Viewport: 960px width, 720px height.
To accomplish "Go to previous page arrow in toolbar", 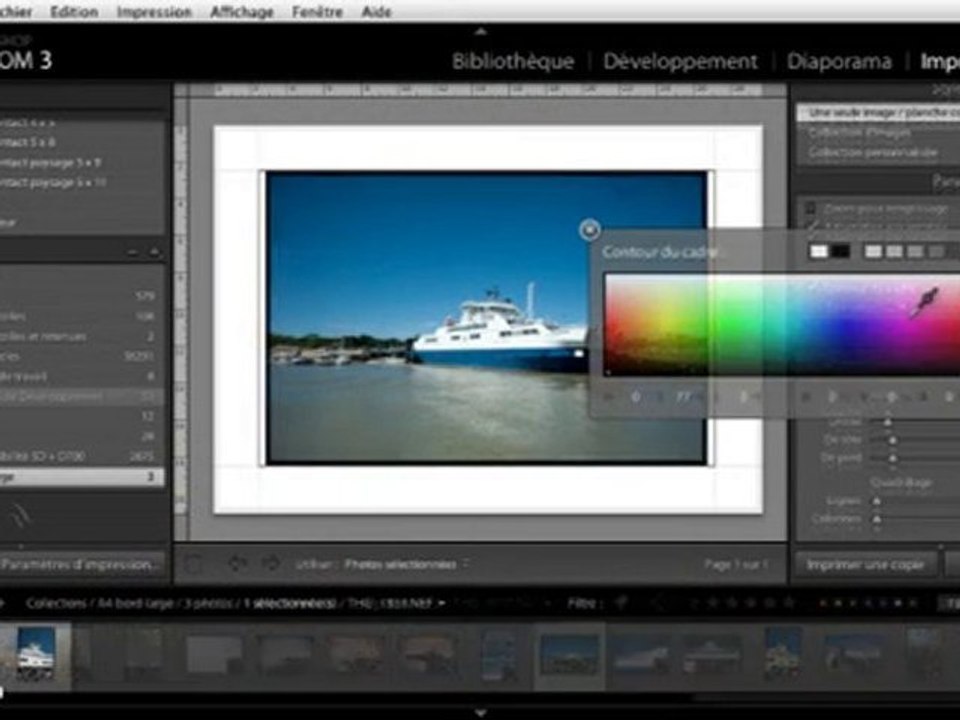I will pos(237,564).
